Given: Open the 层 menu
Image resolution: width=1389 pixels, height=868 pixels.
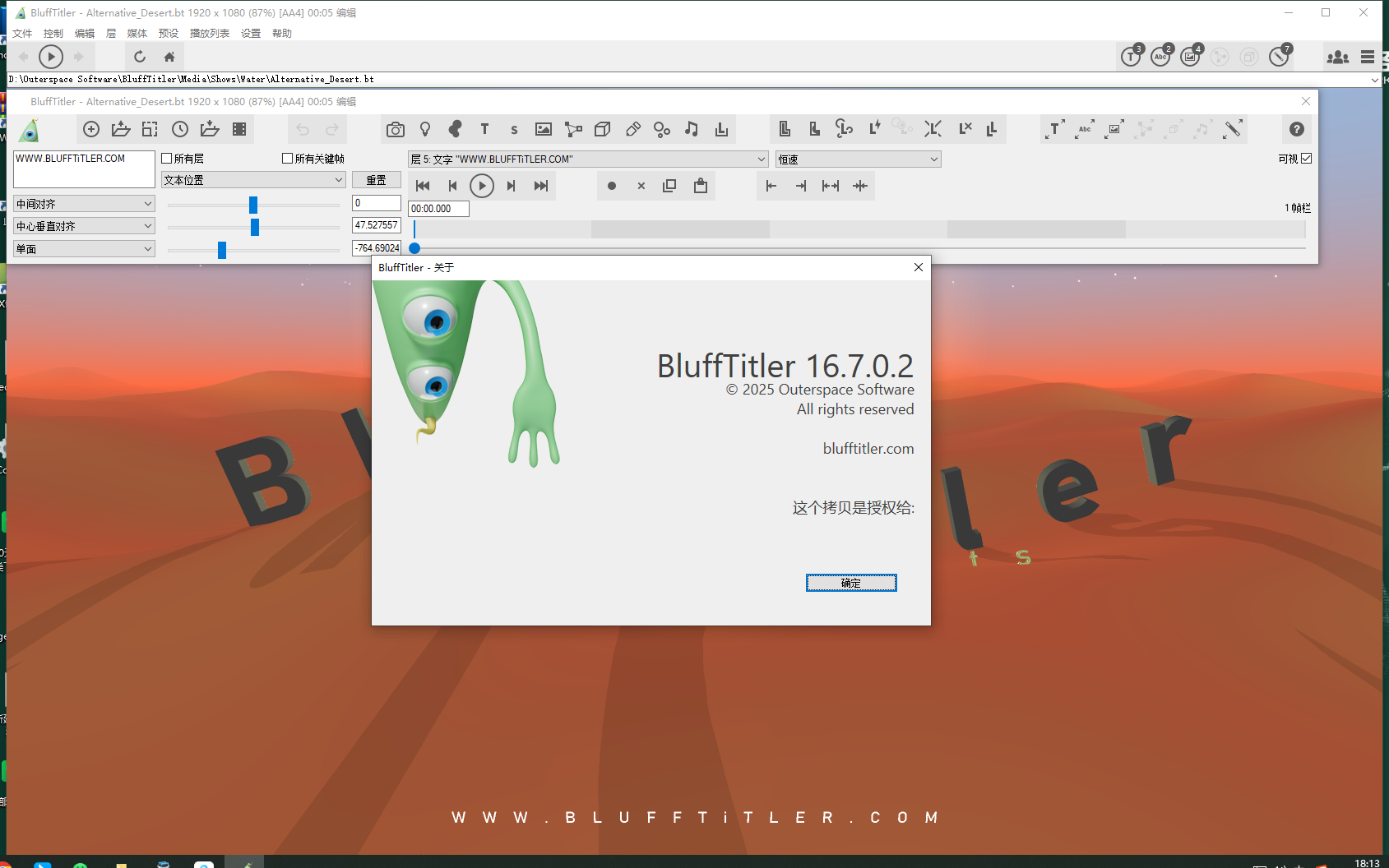Looking at the screenshot, I should pos(111,34).
